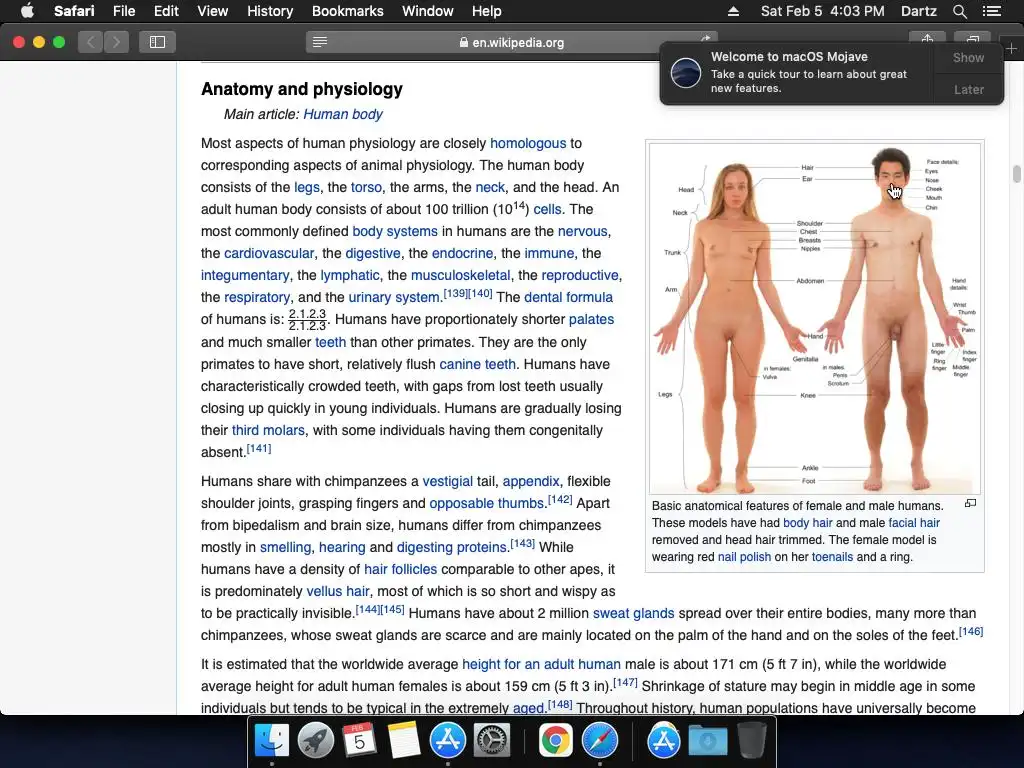Open the Help menu
The height and width of the screenshot is (768, 1024).
click(x=487, y=11)
